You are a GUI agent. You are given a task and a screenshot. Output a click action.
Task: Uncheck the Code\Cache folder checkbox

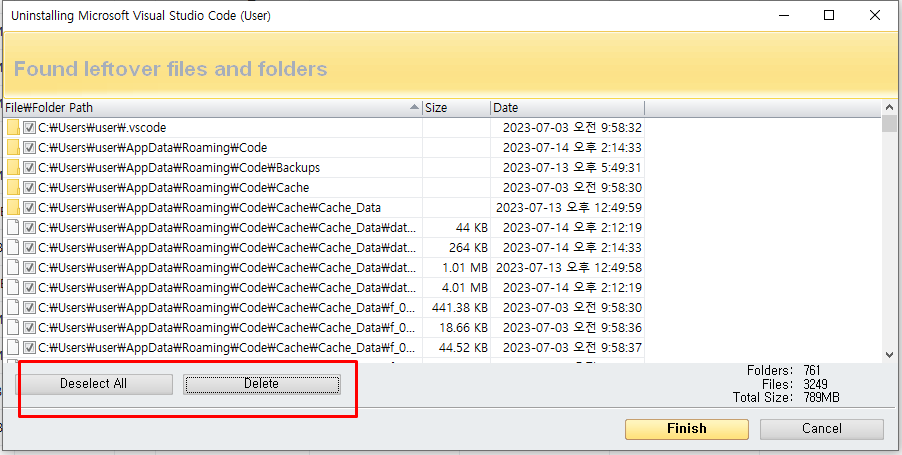(29, 188)
